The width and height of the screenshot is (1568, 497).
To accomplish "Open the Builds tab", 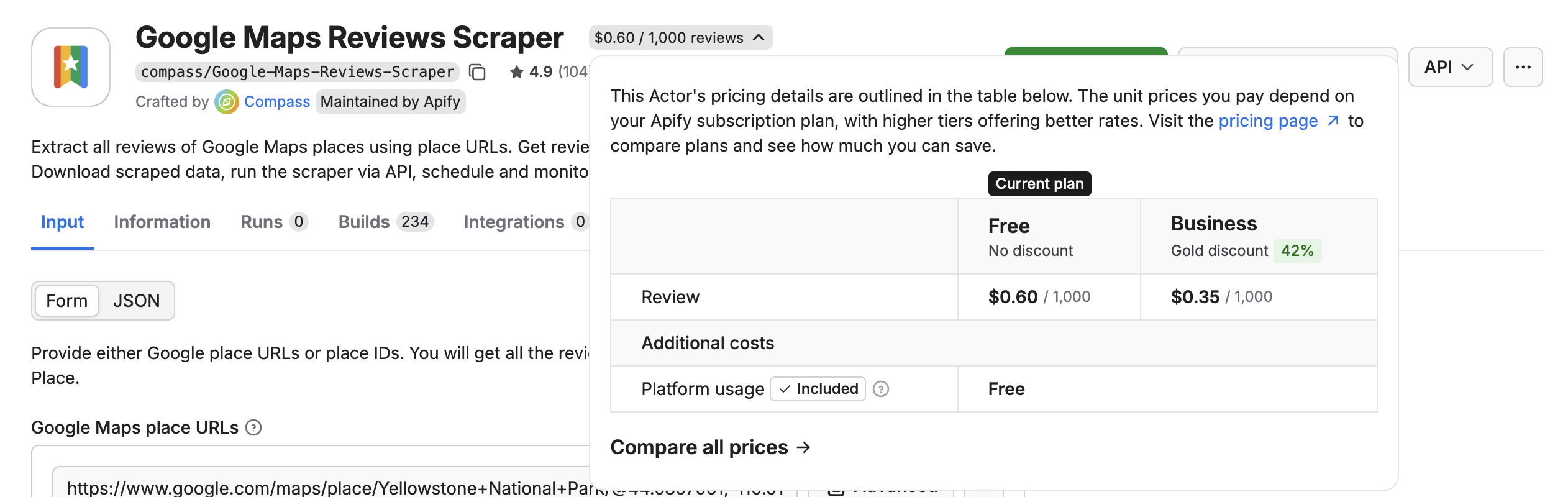I will click(363, 222).
